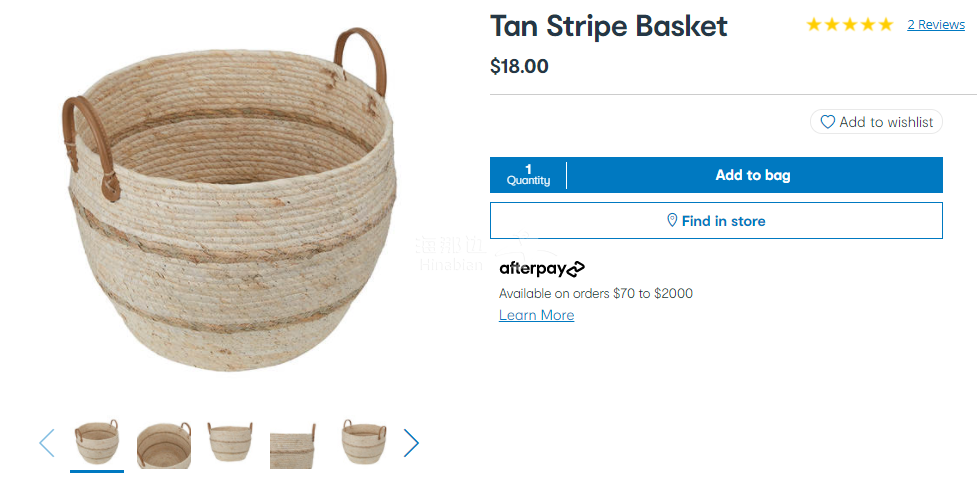This screenshot has height=503, width=977.
Task: Open the Quantity selector
Action: point(528,175)
